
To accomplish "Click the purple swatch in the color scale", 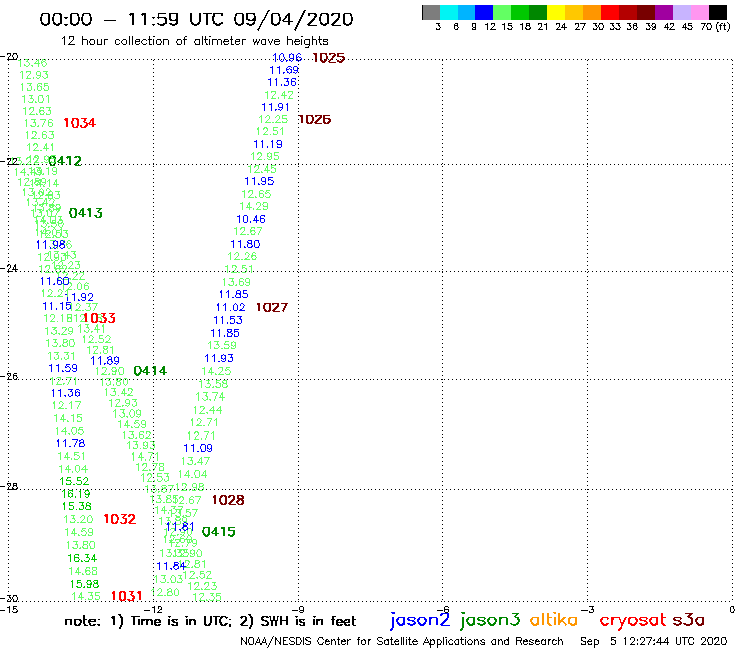I will [x=664, y=12].
